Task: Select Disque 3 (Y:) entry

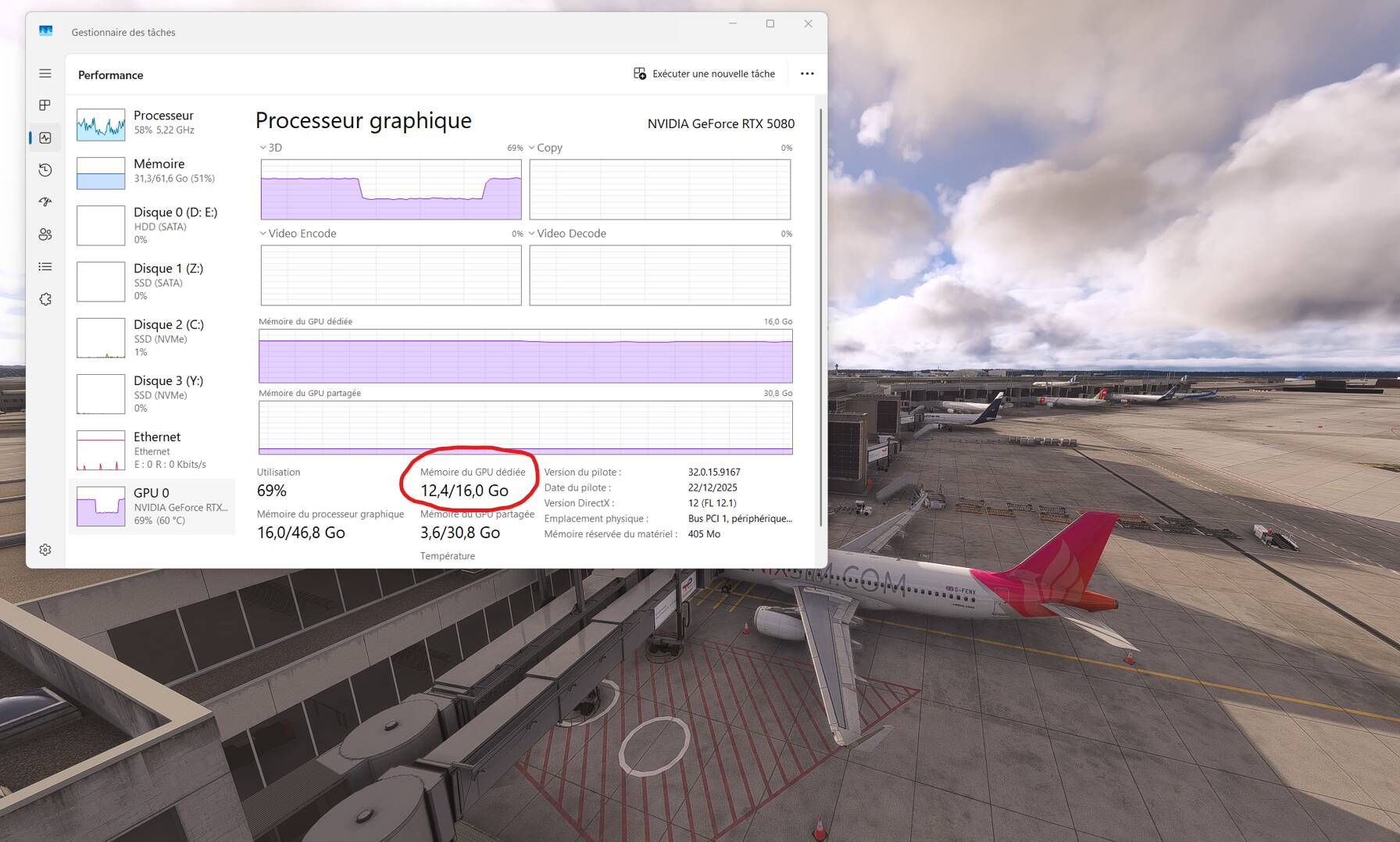Action: tap(152, 394)
